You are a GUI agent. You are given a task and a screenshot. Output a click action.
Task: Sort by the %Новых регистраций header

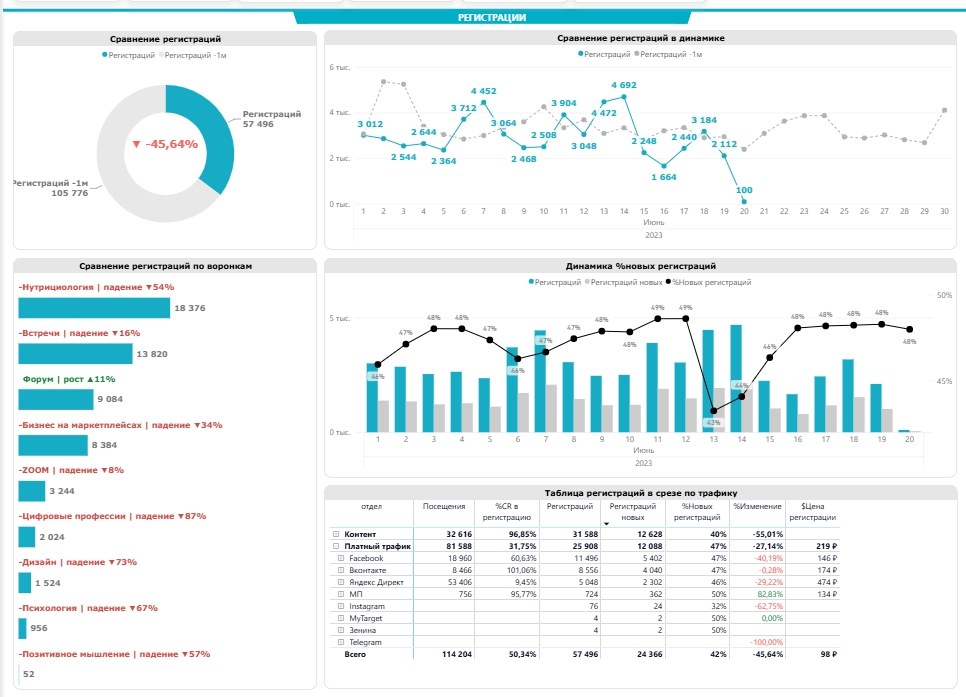697,512
